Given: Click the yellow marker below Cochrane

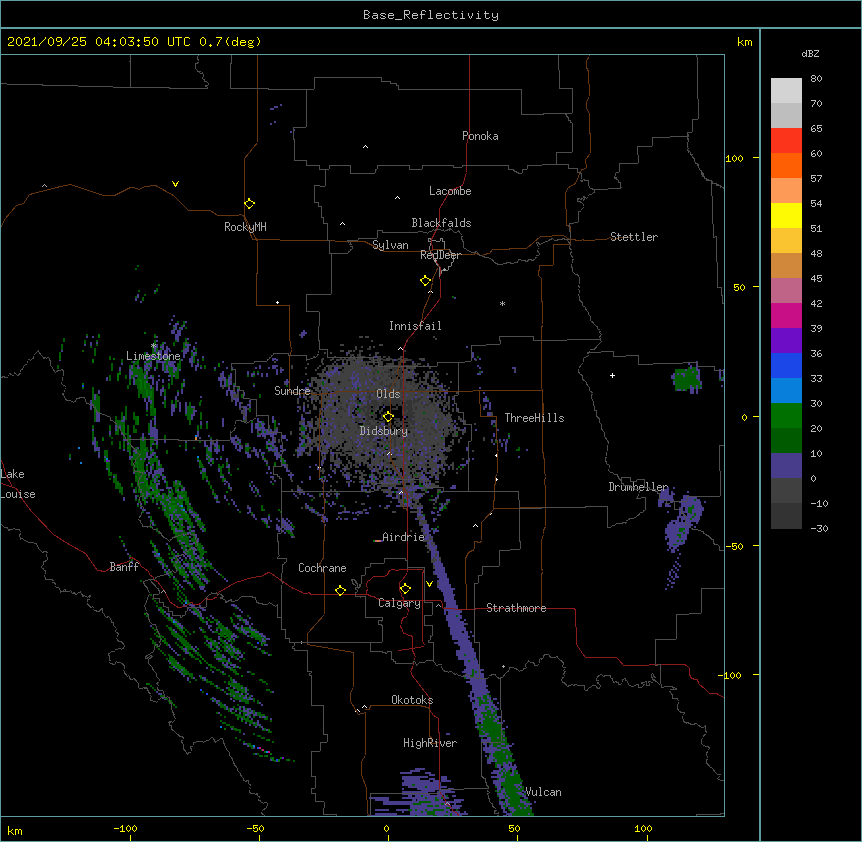Looking at the screenshot, I should [340, 590].
